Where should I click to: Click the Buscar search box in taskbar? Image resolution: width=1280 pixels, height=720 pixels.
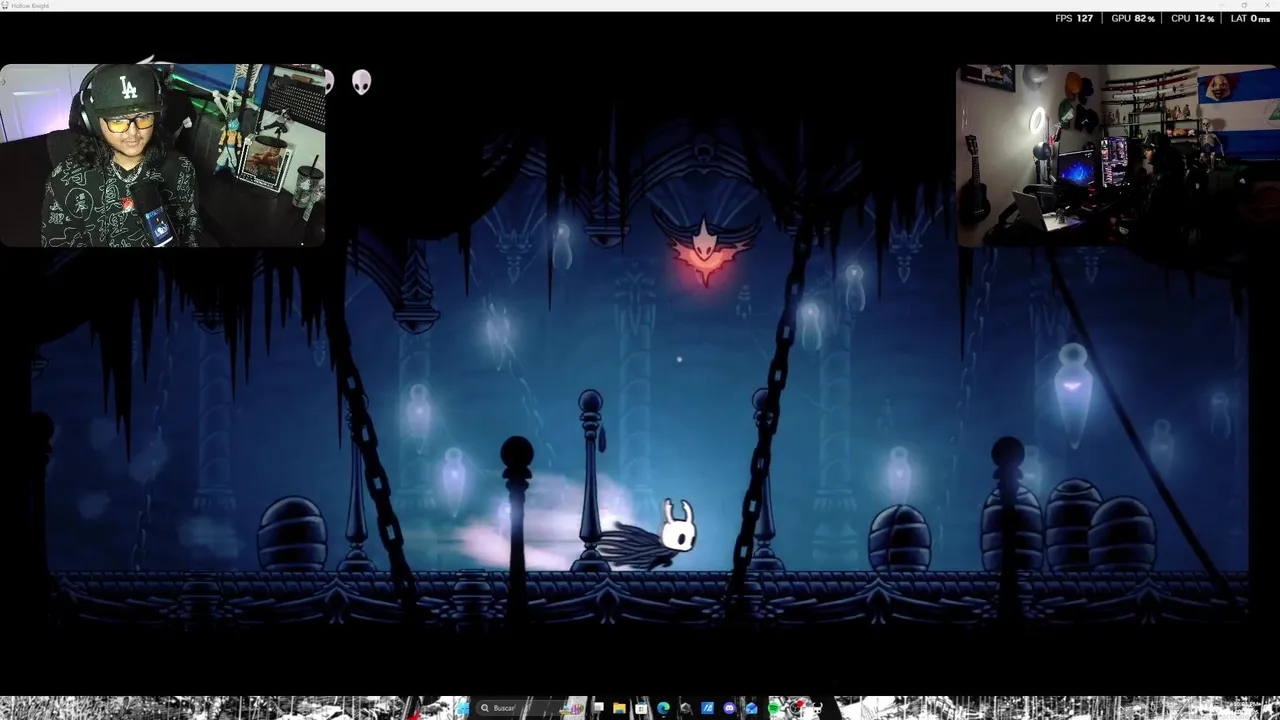click(x=530, y=708)
